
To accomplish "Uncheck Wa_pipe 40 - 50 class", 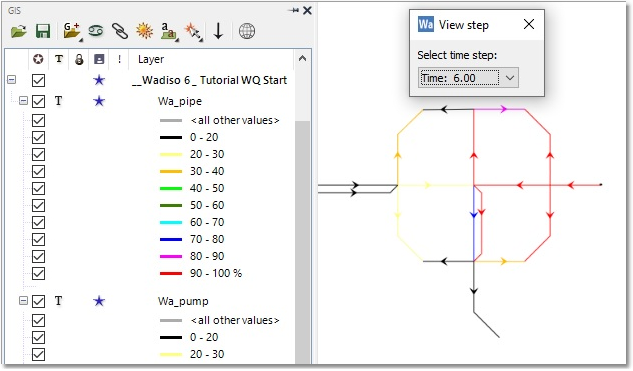I will pos(38,188).
